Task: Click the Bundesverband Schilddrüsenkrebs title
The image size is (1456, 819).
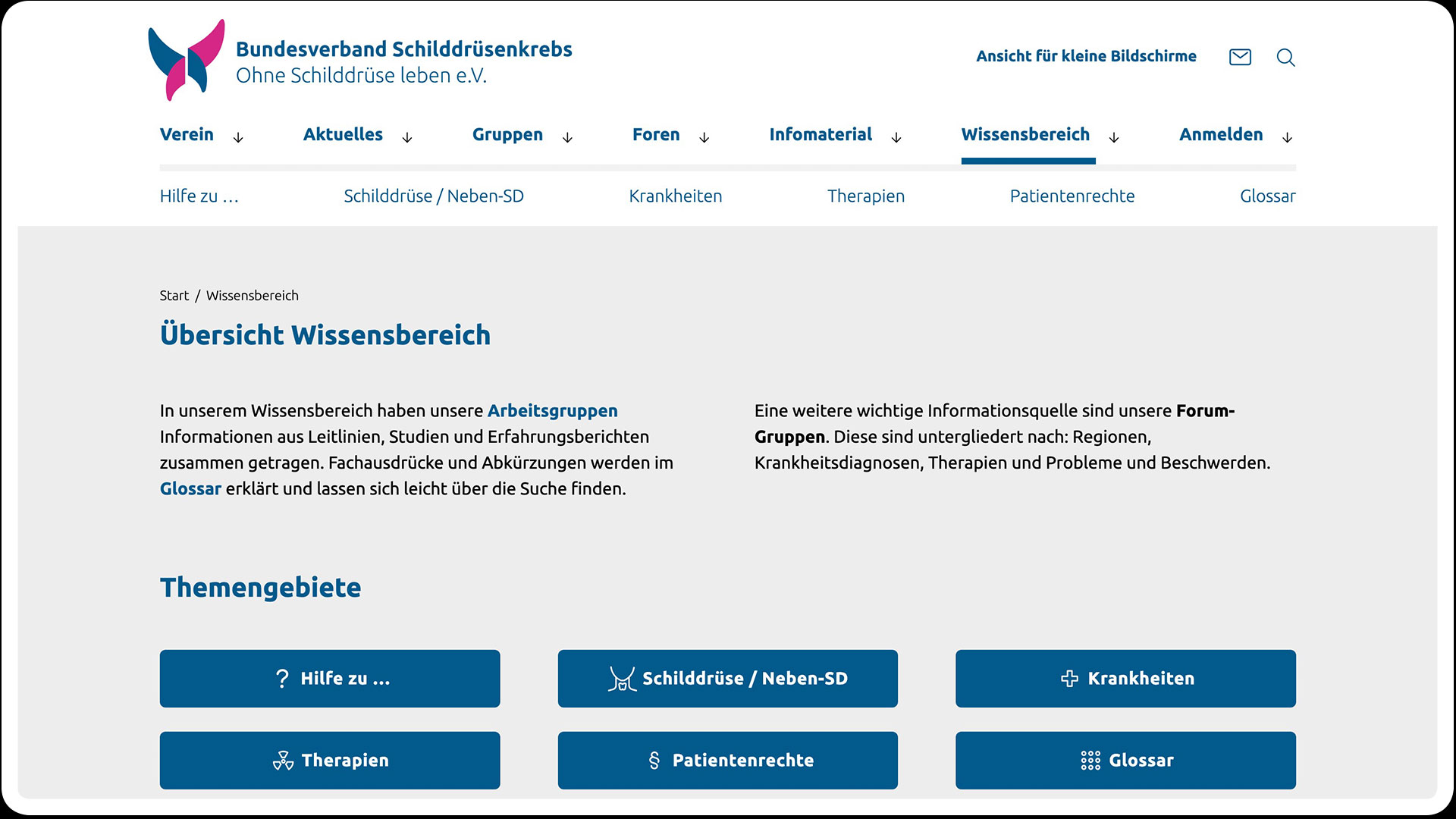Action: pos(404,49)
